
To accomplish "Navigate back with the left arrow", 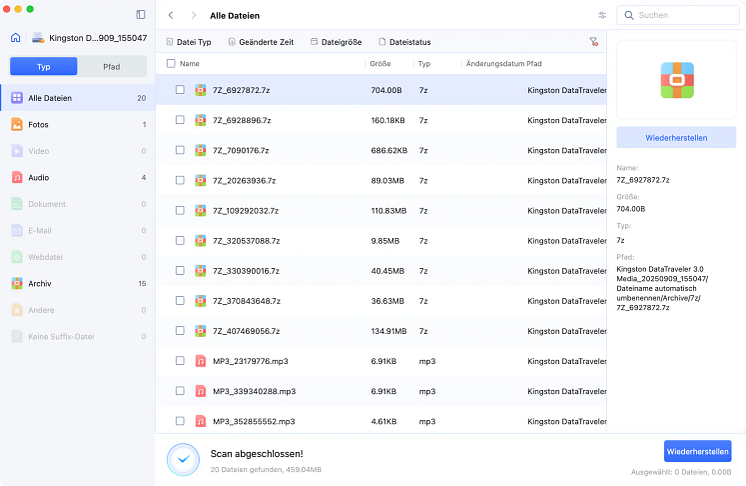I will pos(171,15).
